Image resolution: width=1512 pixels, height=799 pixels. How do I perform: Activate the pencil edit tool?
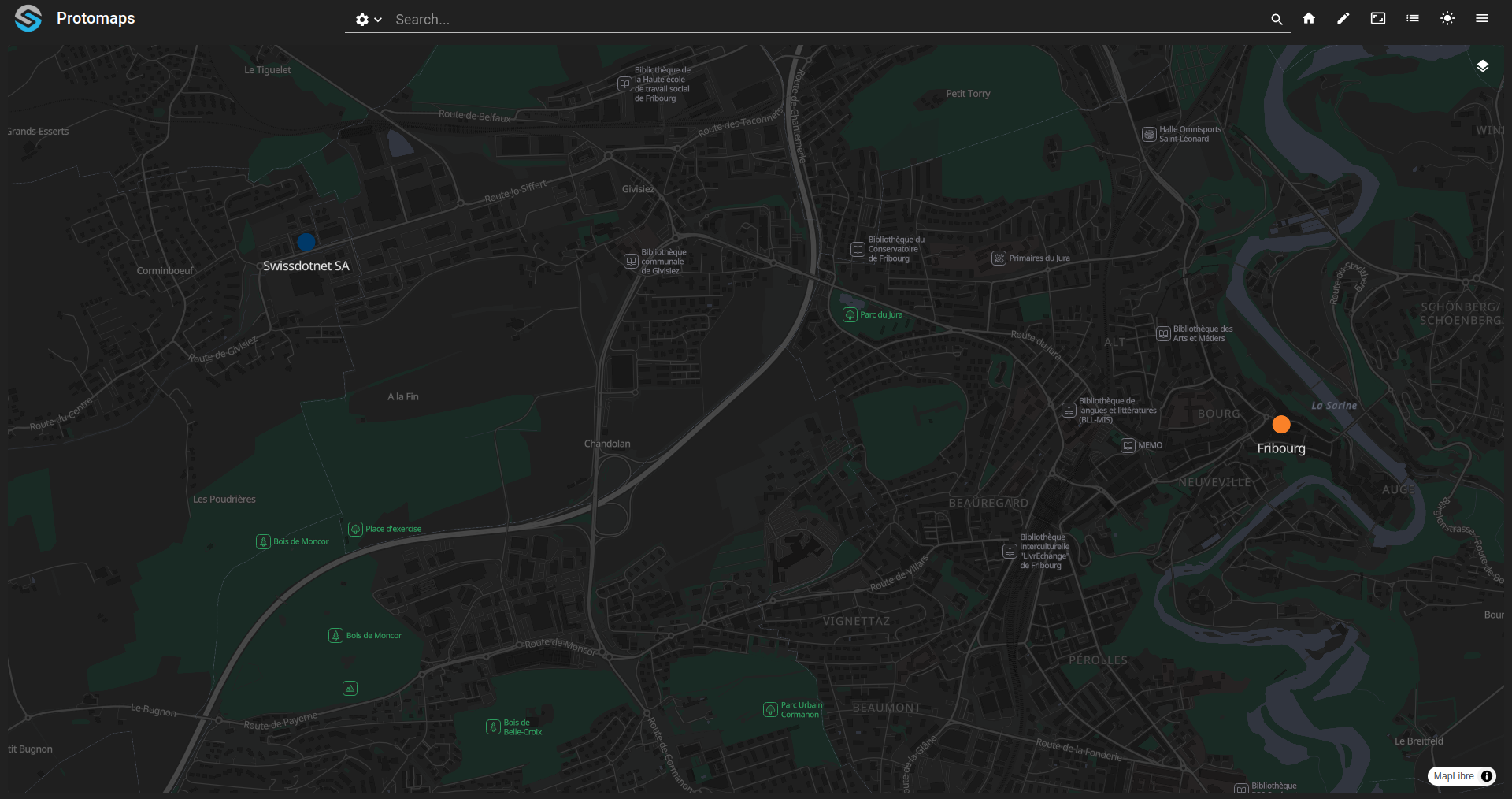[1343, 18]
